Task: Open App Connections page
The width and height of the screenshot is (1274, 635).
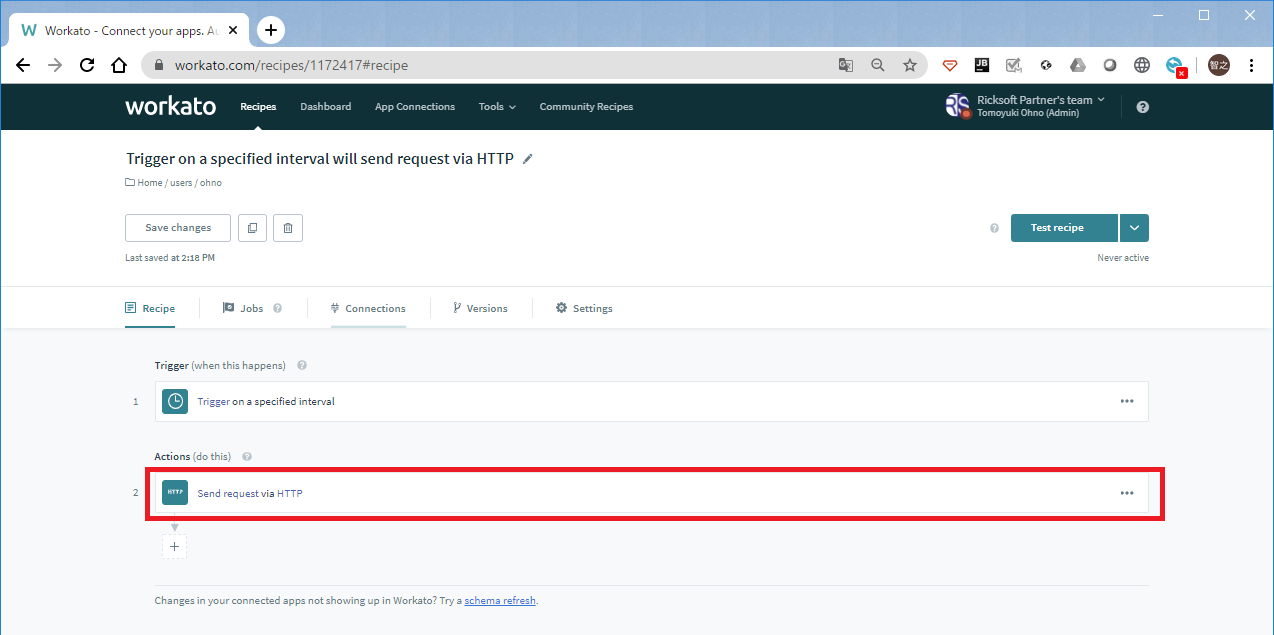Action: click(415, 107)
